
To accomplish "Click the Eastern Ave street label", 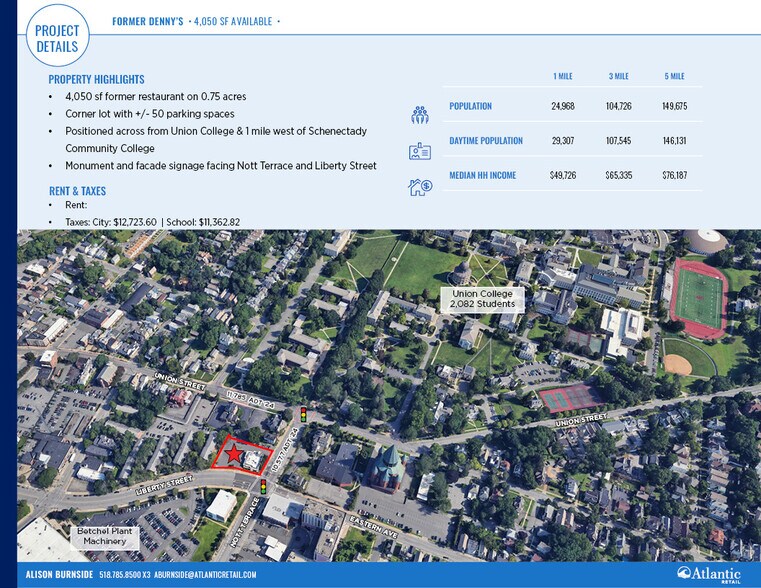I will 374,527.
